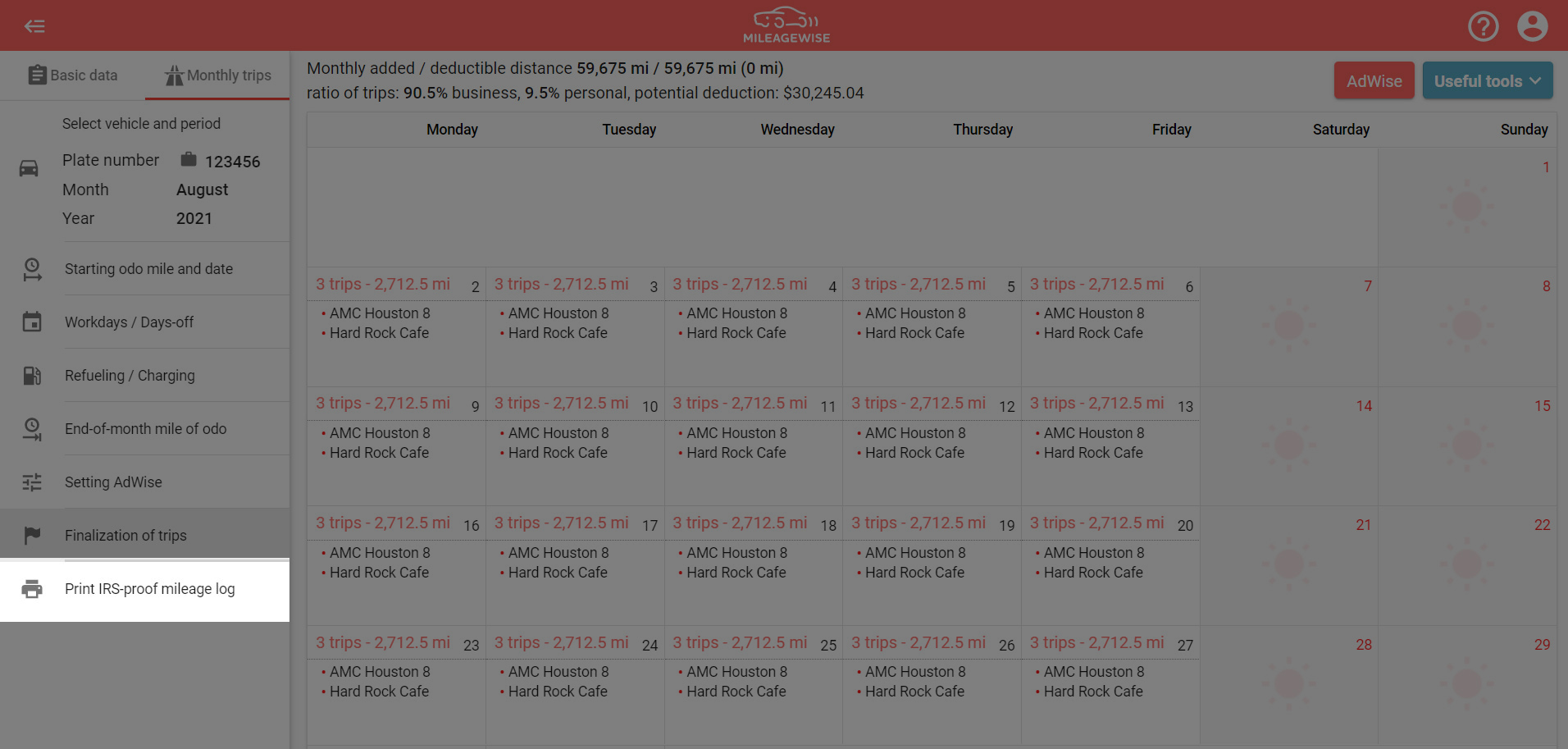This screenshot has width=1568, height=749.
Task: Open End-of-month mile of odo
Action: (x=146, y=429)
